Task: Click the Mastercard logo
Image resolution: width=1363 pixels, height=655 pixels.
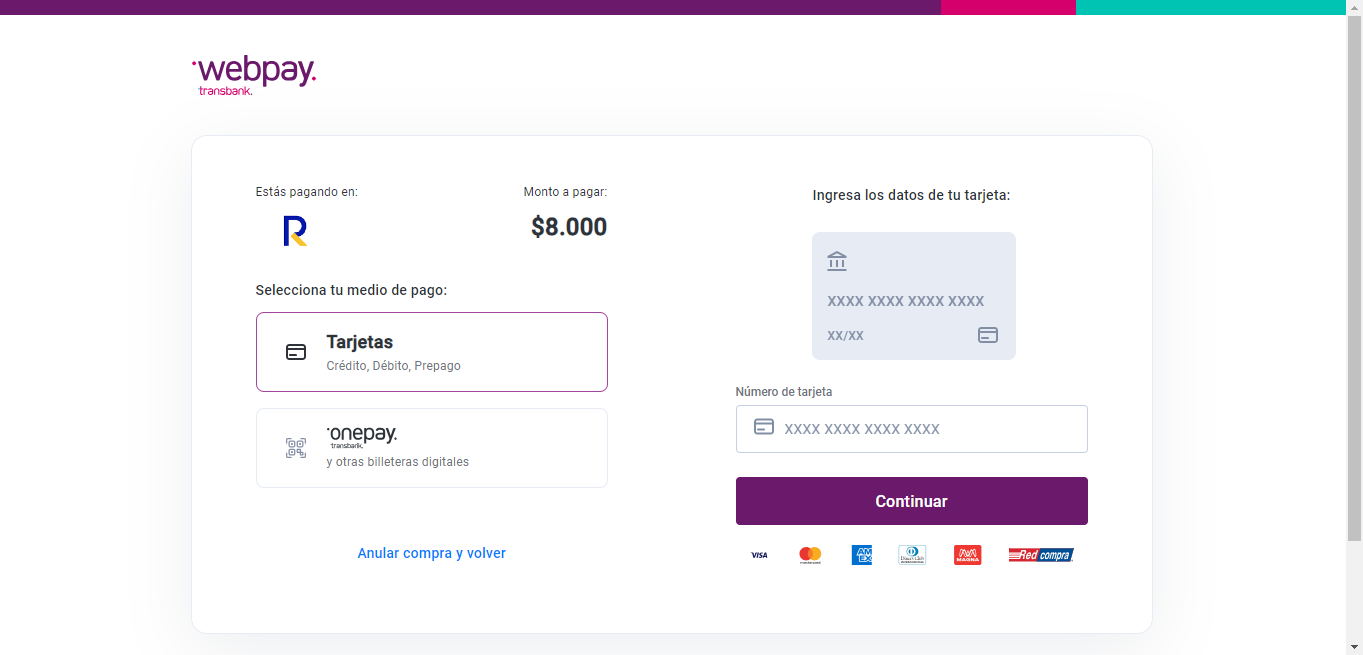Action: coord(810,555)
